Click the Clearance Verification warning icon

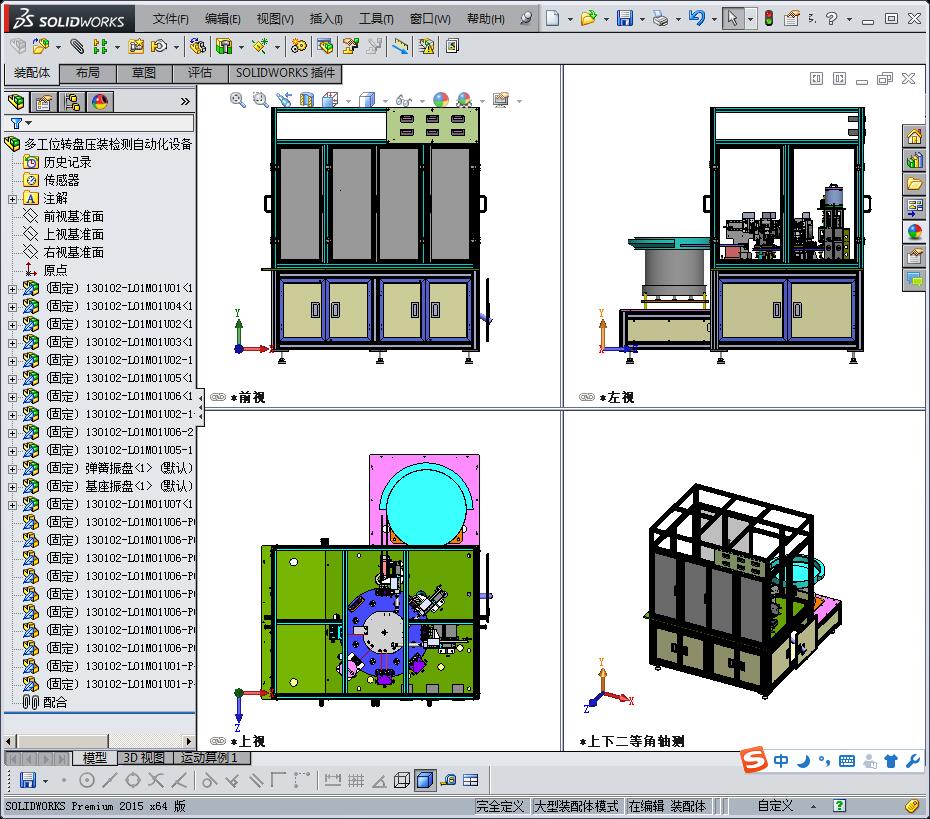[426, 46]
